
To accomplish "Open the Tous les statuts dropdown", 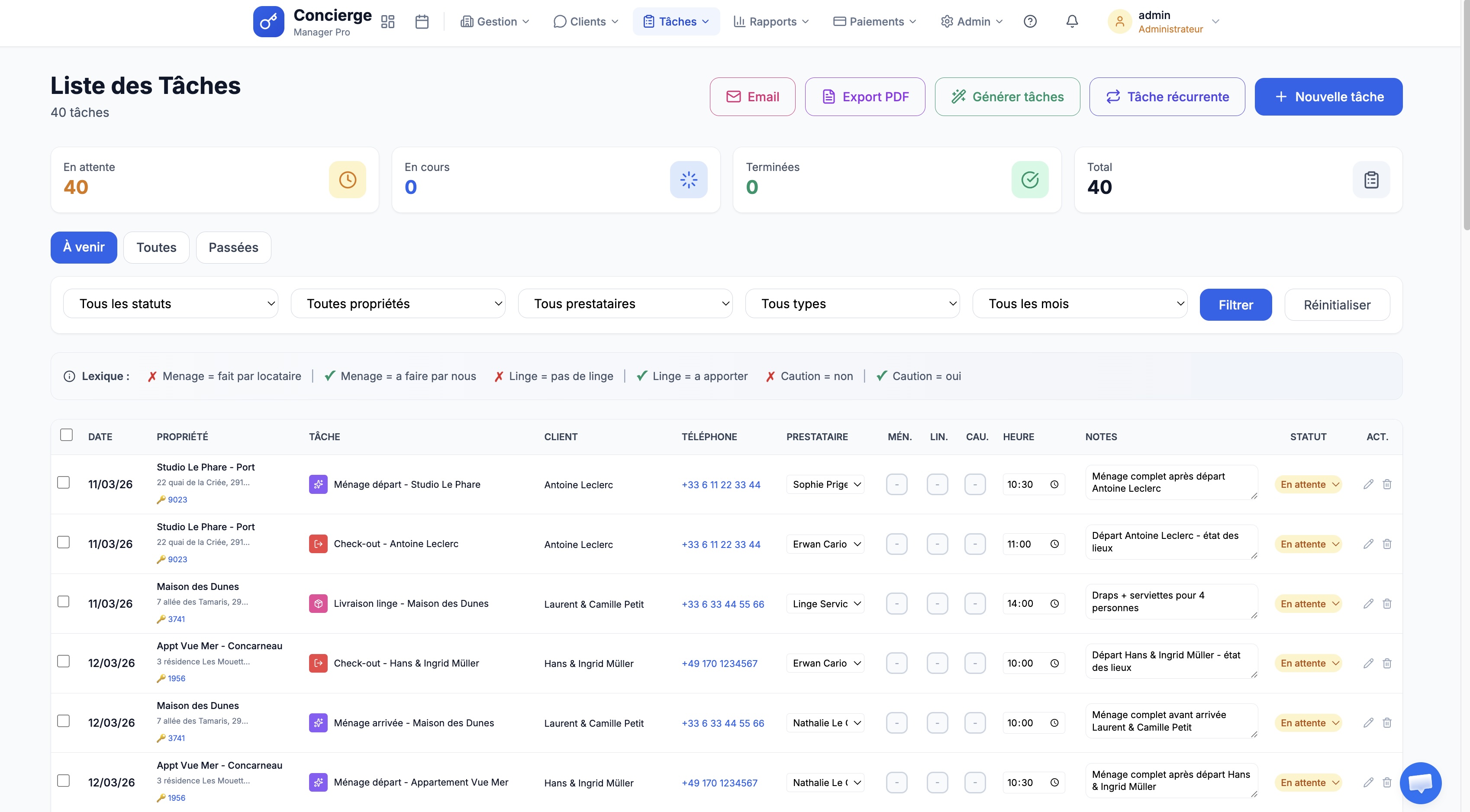I will click(x=170, y=303).
